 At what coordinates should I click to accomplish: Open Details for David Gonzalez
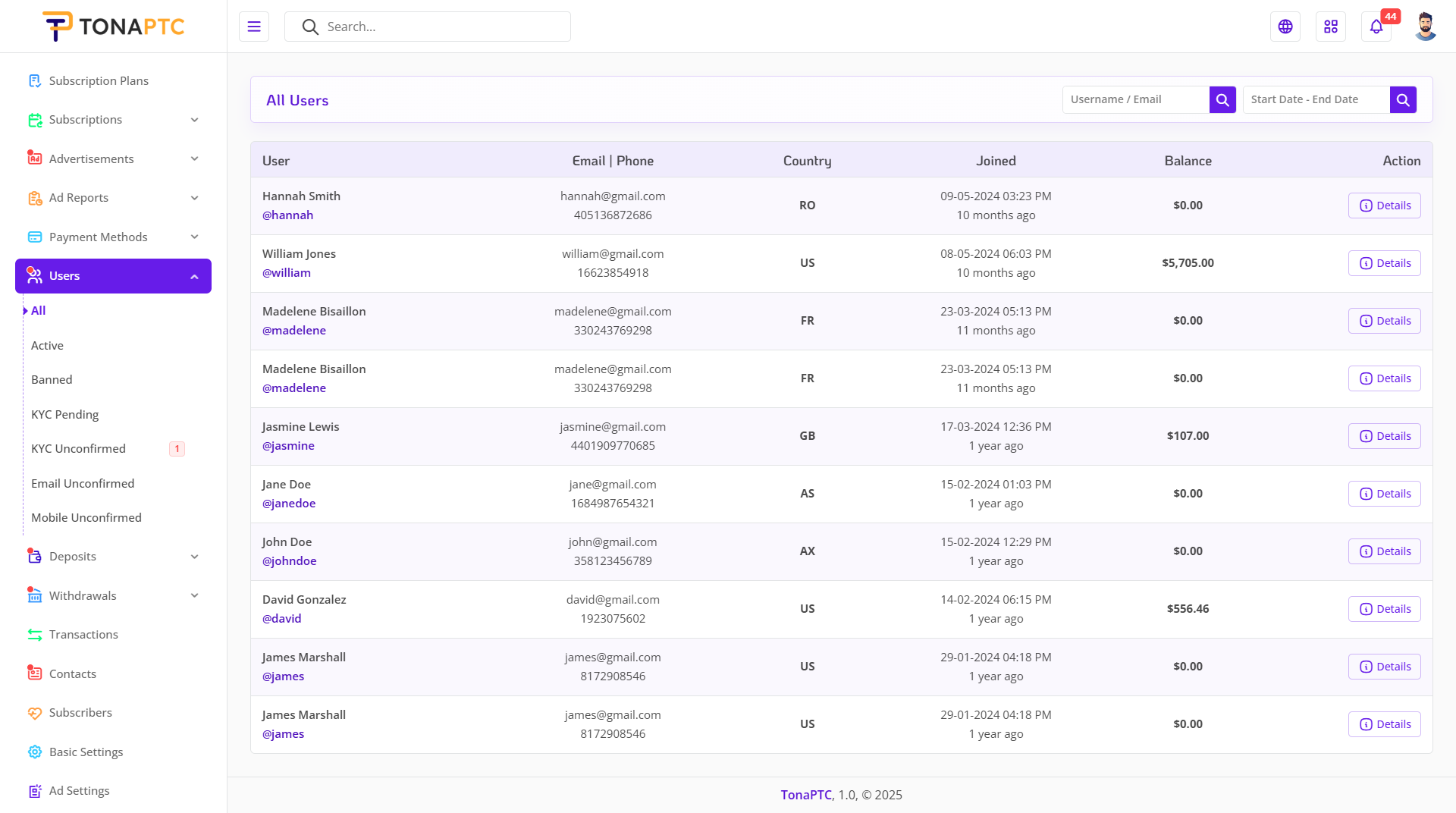[1384, 609]
